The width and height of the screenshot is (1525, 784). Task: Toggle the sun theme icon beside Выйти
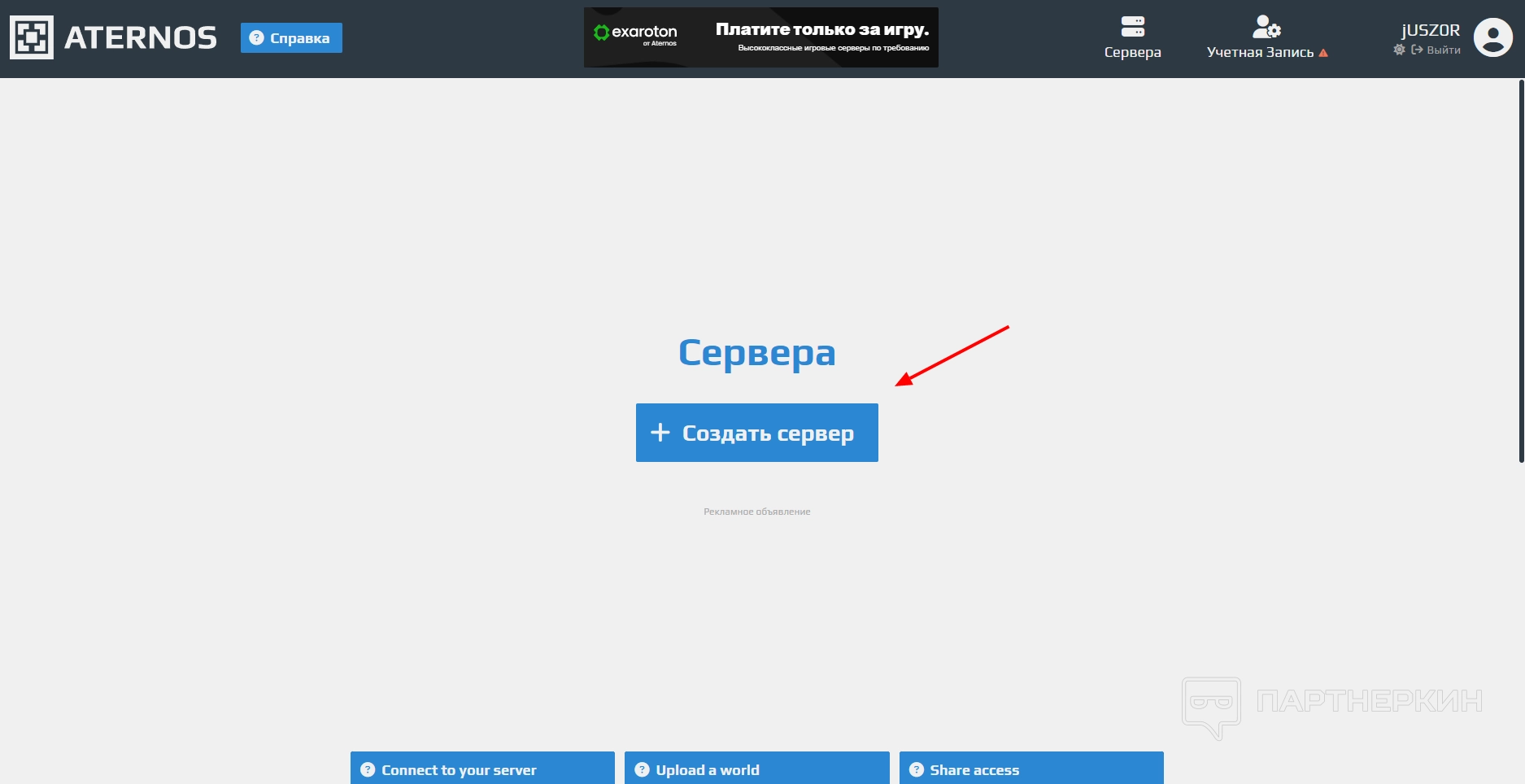click(x=1399, y=50)
